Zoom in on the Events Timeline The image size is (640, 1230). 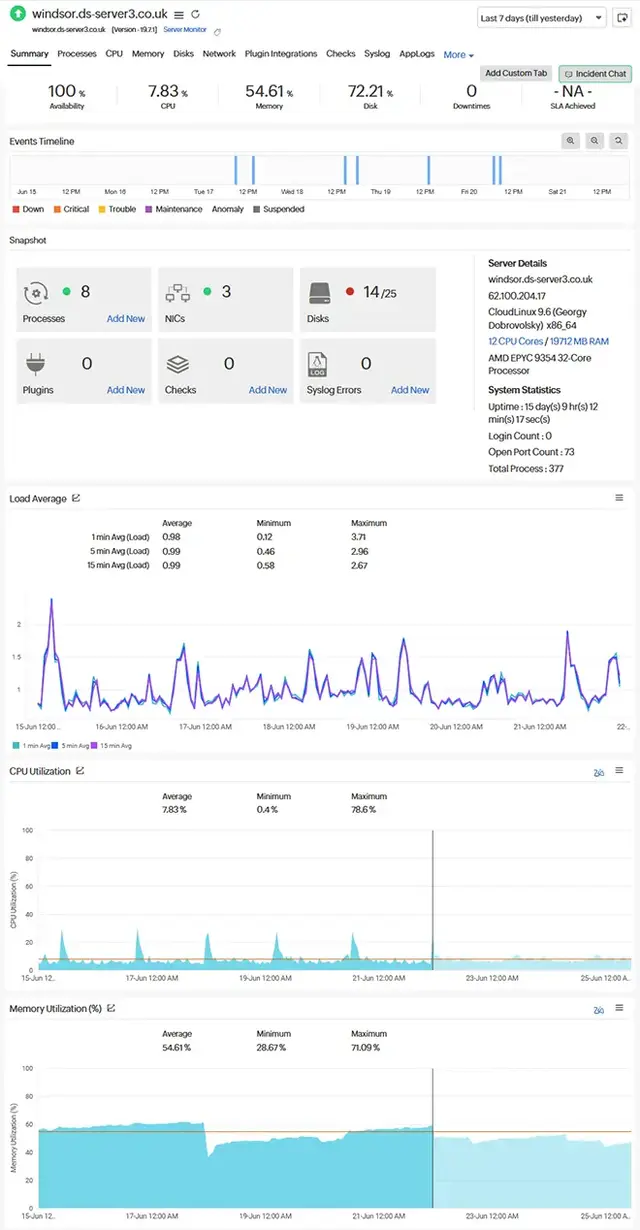pos(571,141)
